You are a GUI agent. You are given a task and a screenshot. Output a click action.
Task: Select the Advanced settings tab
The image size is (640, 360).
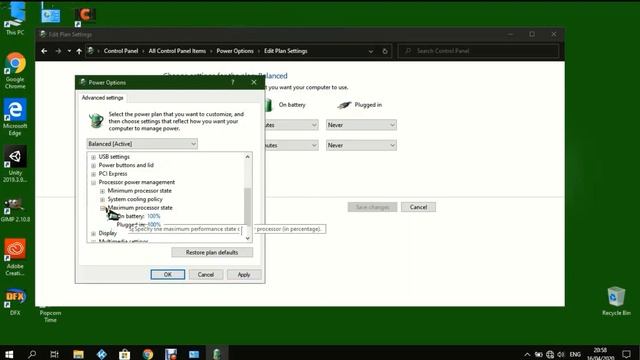[102, 98]
